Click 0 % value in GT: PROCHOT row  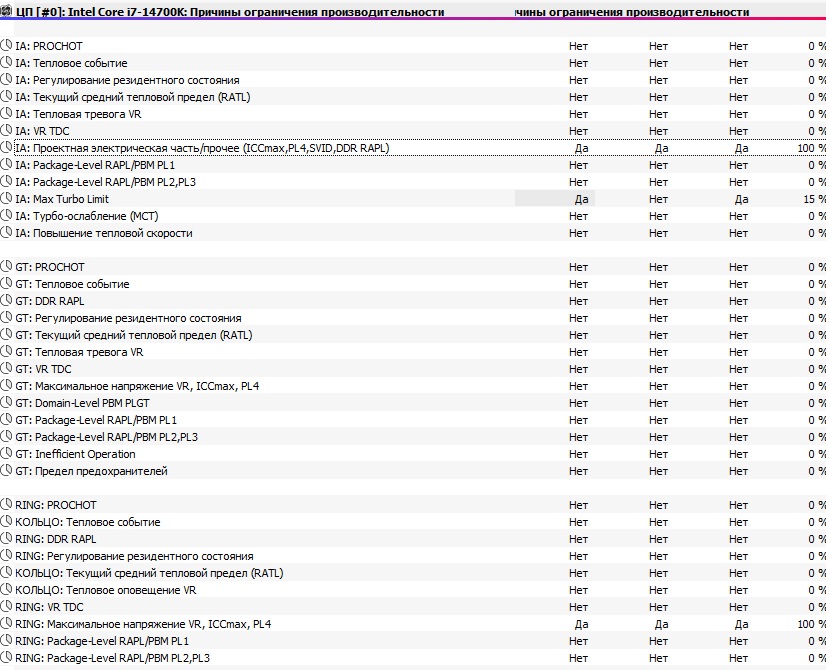click(817, 267)
